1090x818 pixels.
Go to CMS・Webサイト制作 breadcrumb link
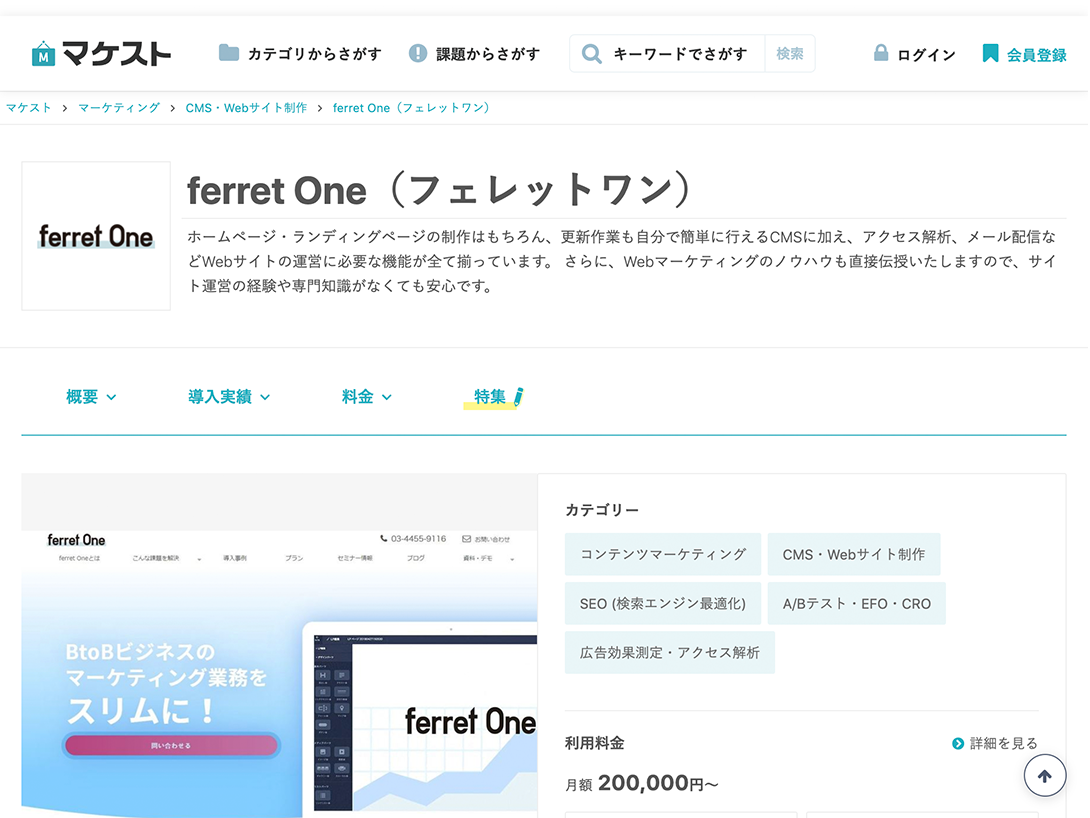246,108
